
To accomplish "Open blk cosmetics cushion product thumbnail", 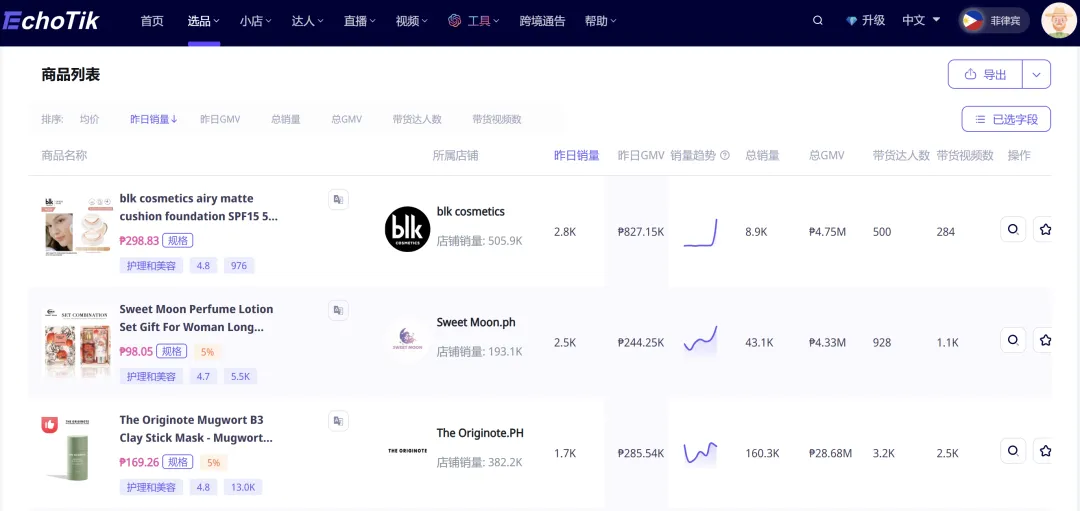I will coord(78,227).
